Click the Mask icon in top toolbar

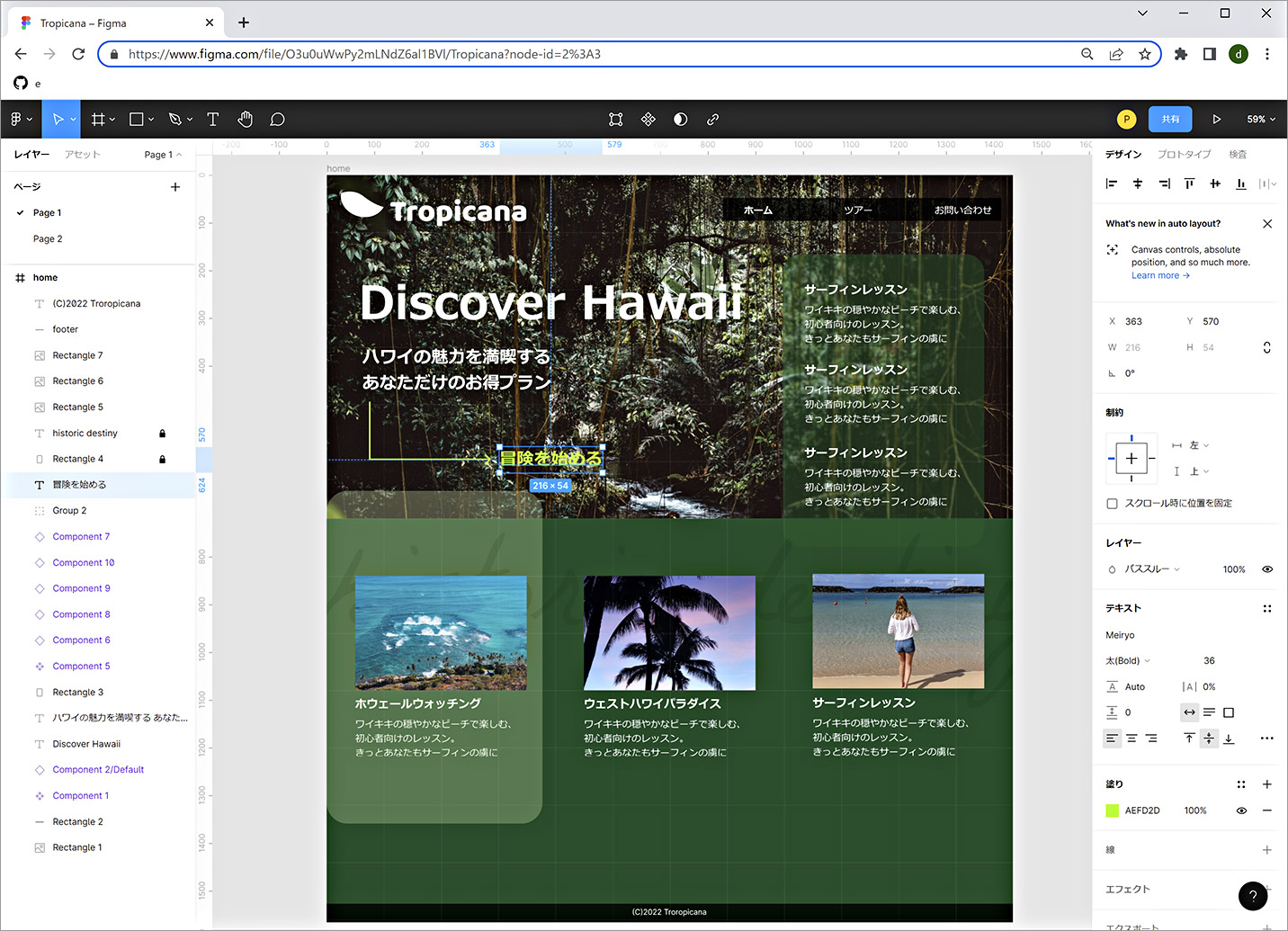680,119
